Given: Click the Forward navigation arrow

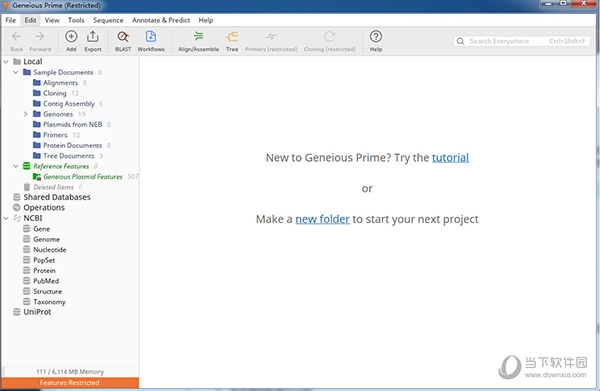Looking at the screenshot, I should tap(40, 37).
